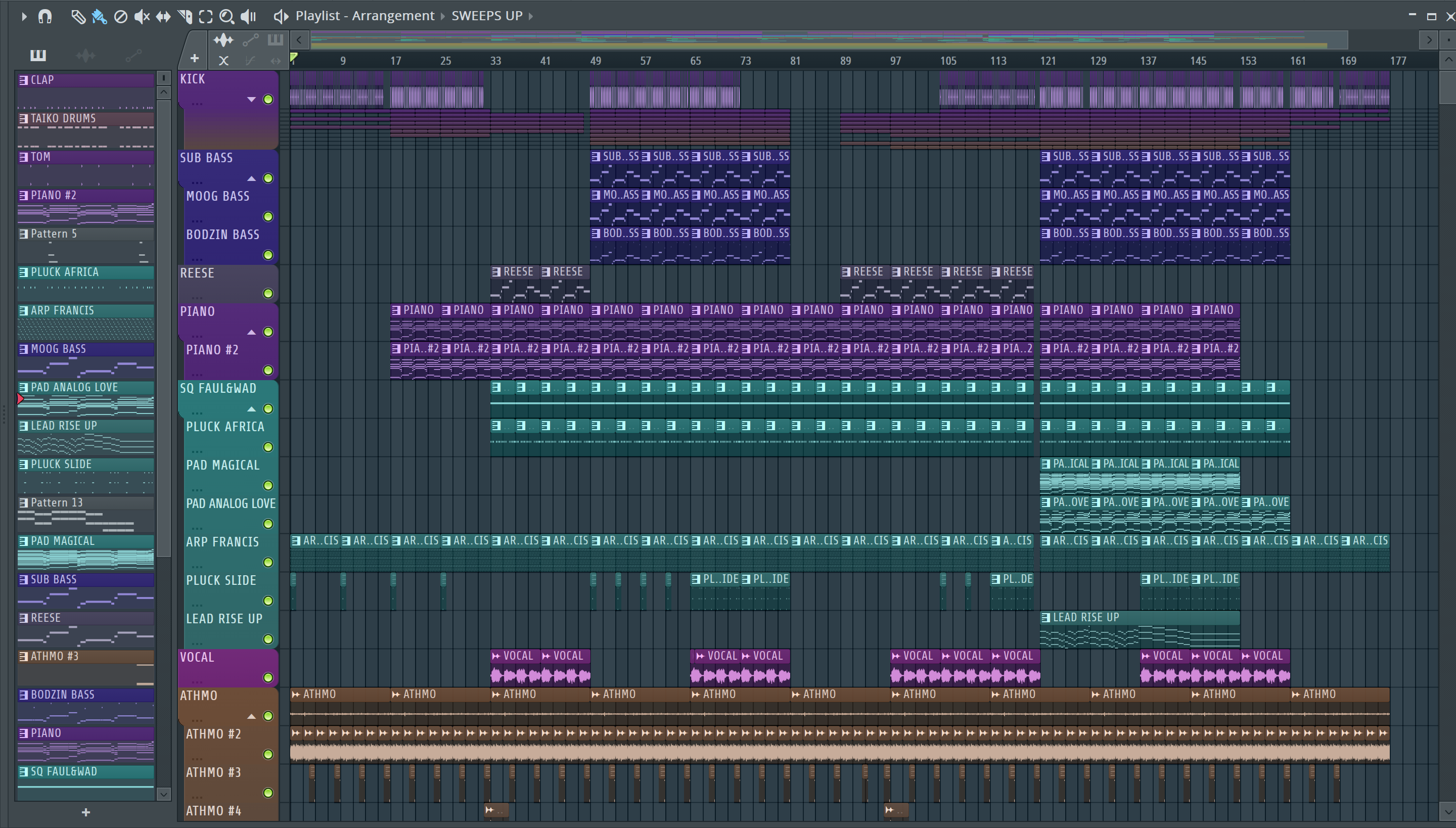This screenshot has width=1456, height=828.
Task: Select the Playback speaker tool
Action: 249,17
